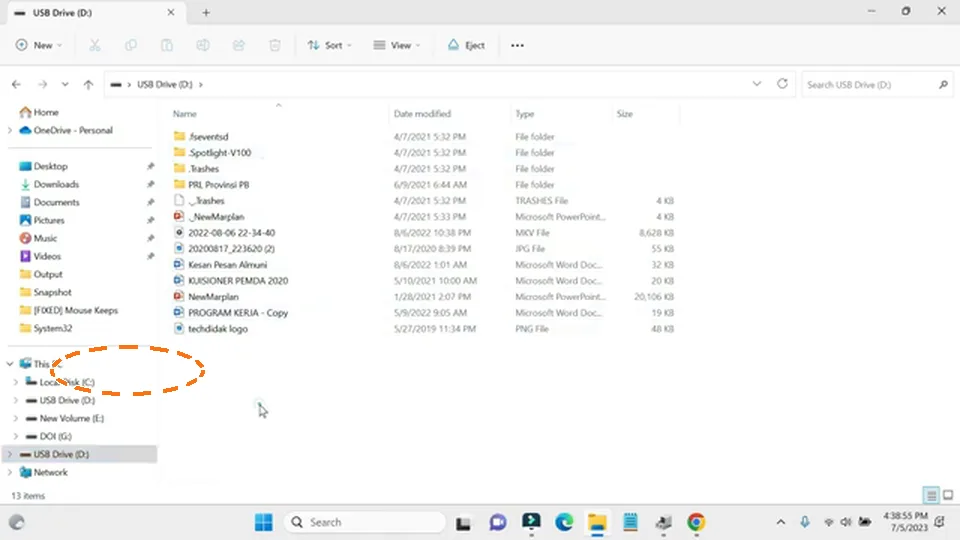Click the Notepad taskbar icon
This screenshot has width=960, height=540.
point(630,522)
